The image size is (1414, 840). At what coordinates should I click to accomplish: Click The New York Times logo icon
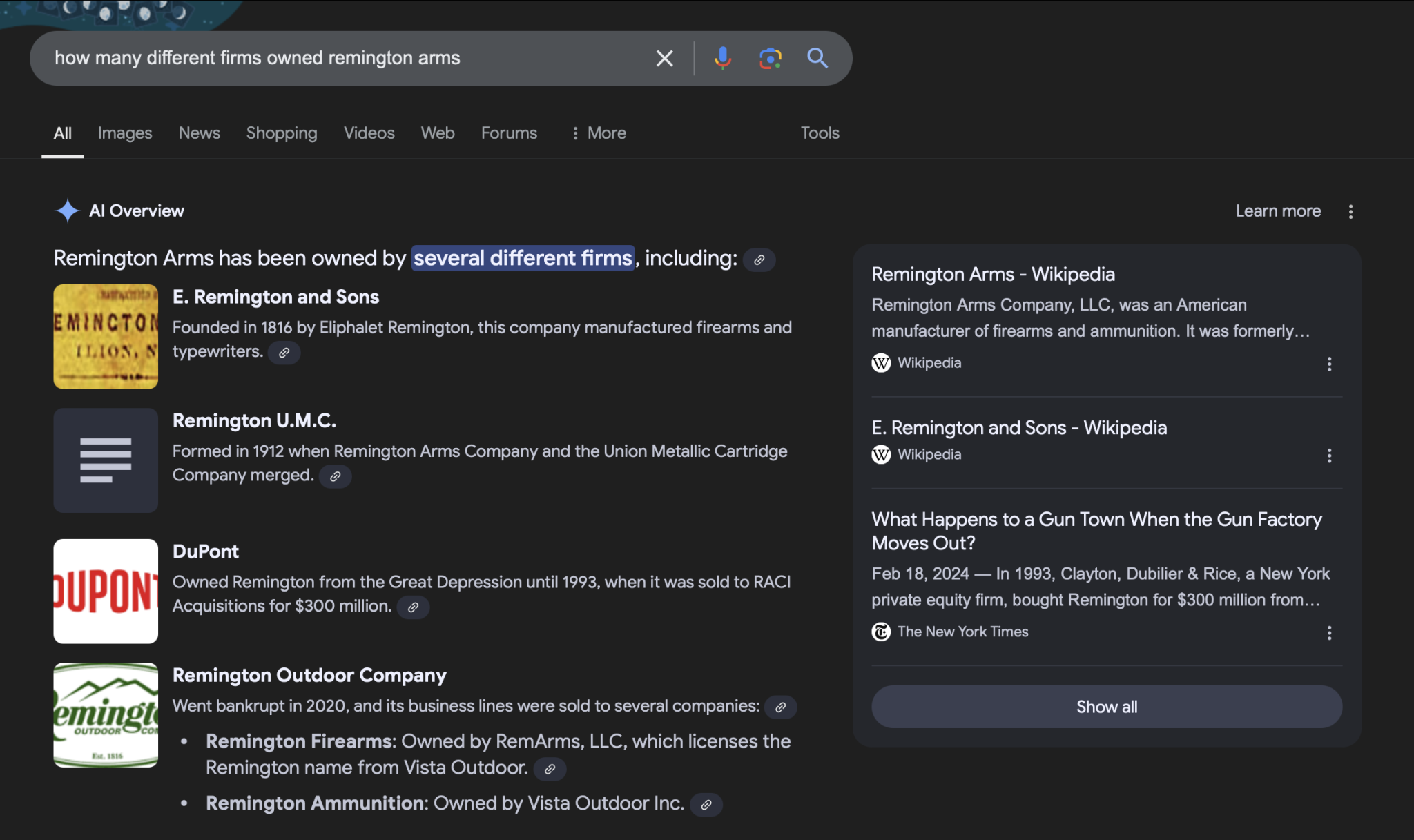point(881,632)
